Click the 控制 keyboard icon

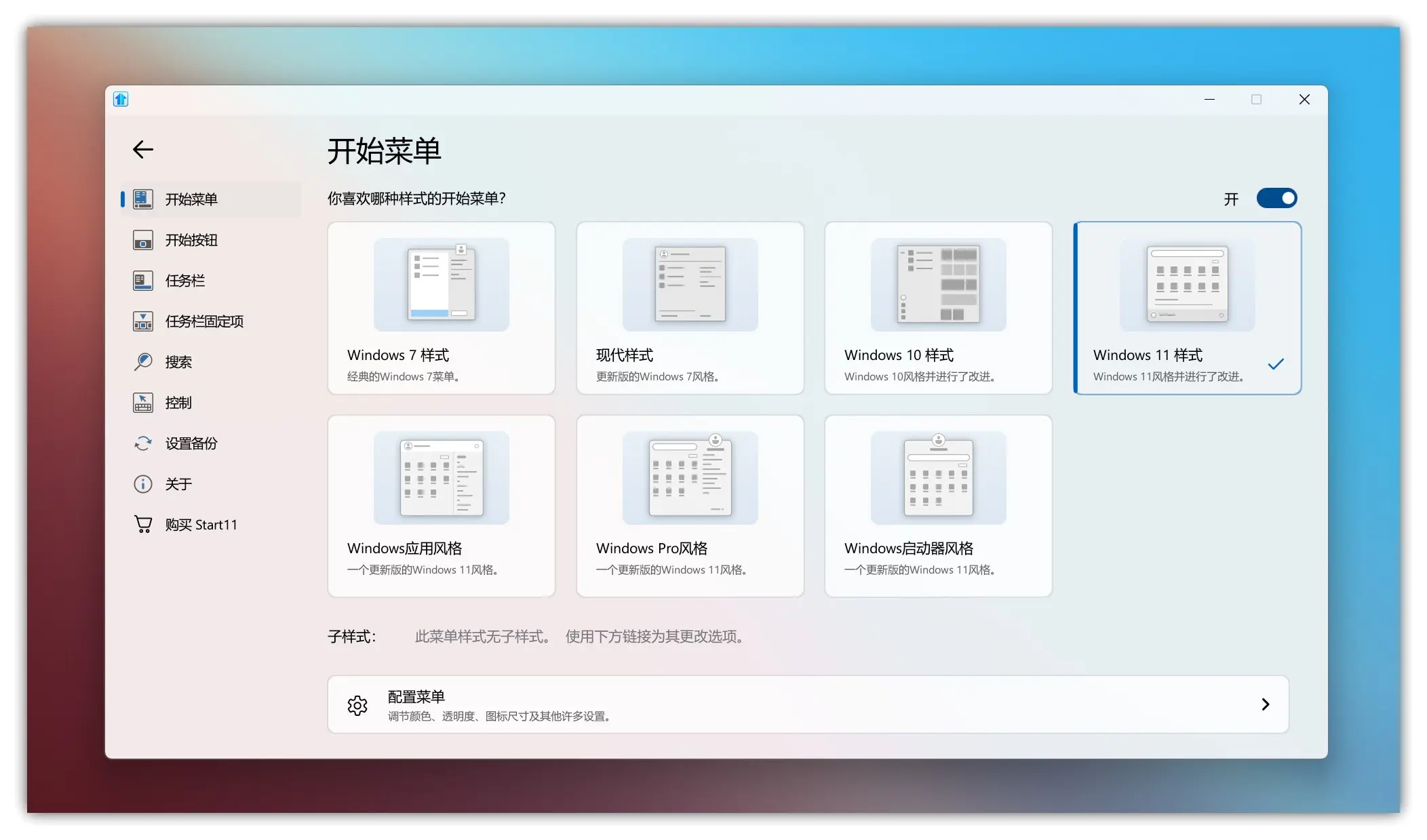pos(143,403)
